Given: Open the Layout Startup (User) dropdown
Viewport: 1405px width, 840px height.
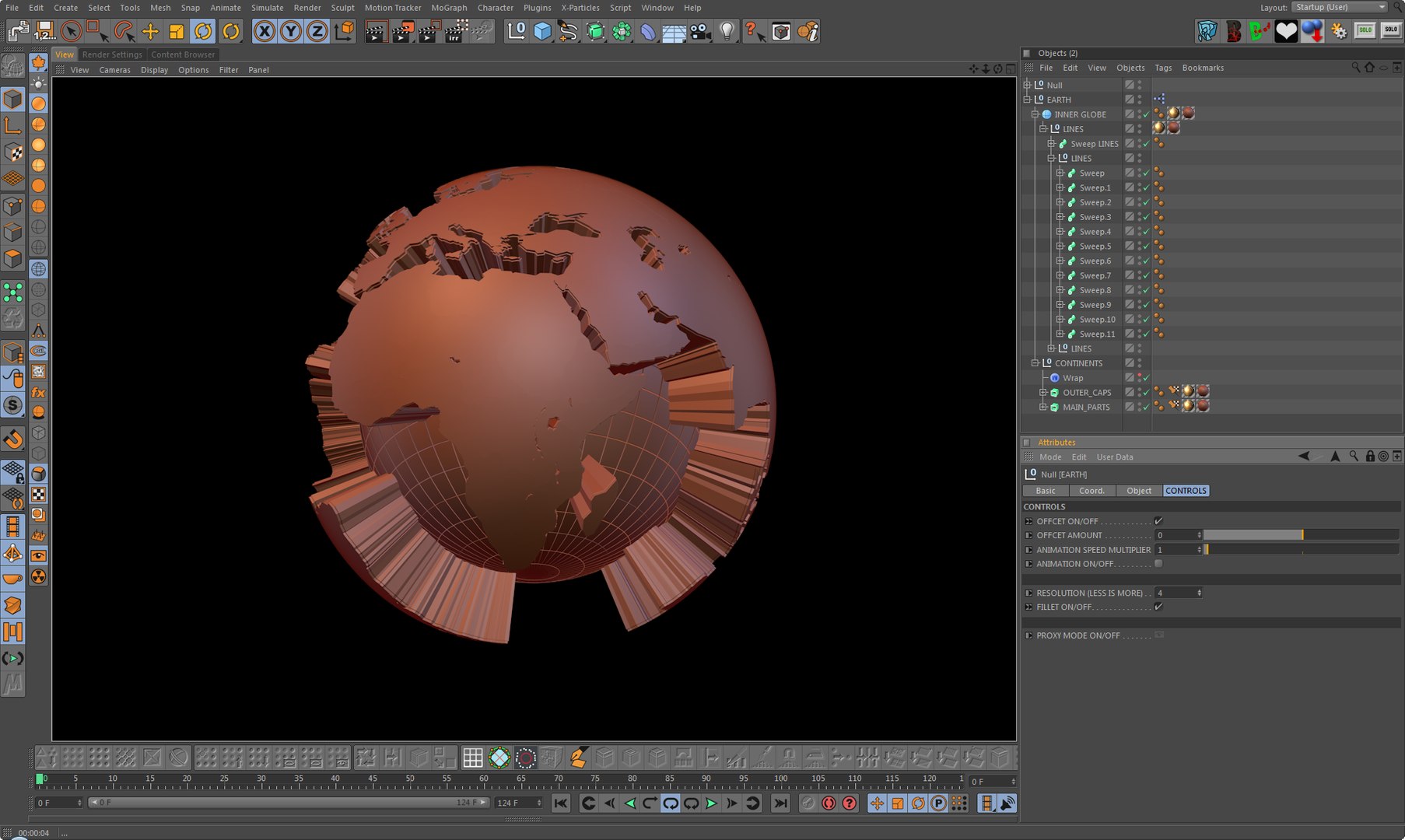Looking at the screenshot, I should pyautogui.click(x=1340, y=7).
